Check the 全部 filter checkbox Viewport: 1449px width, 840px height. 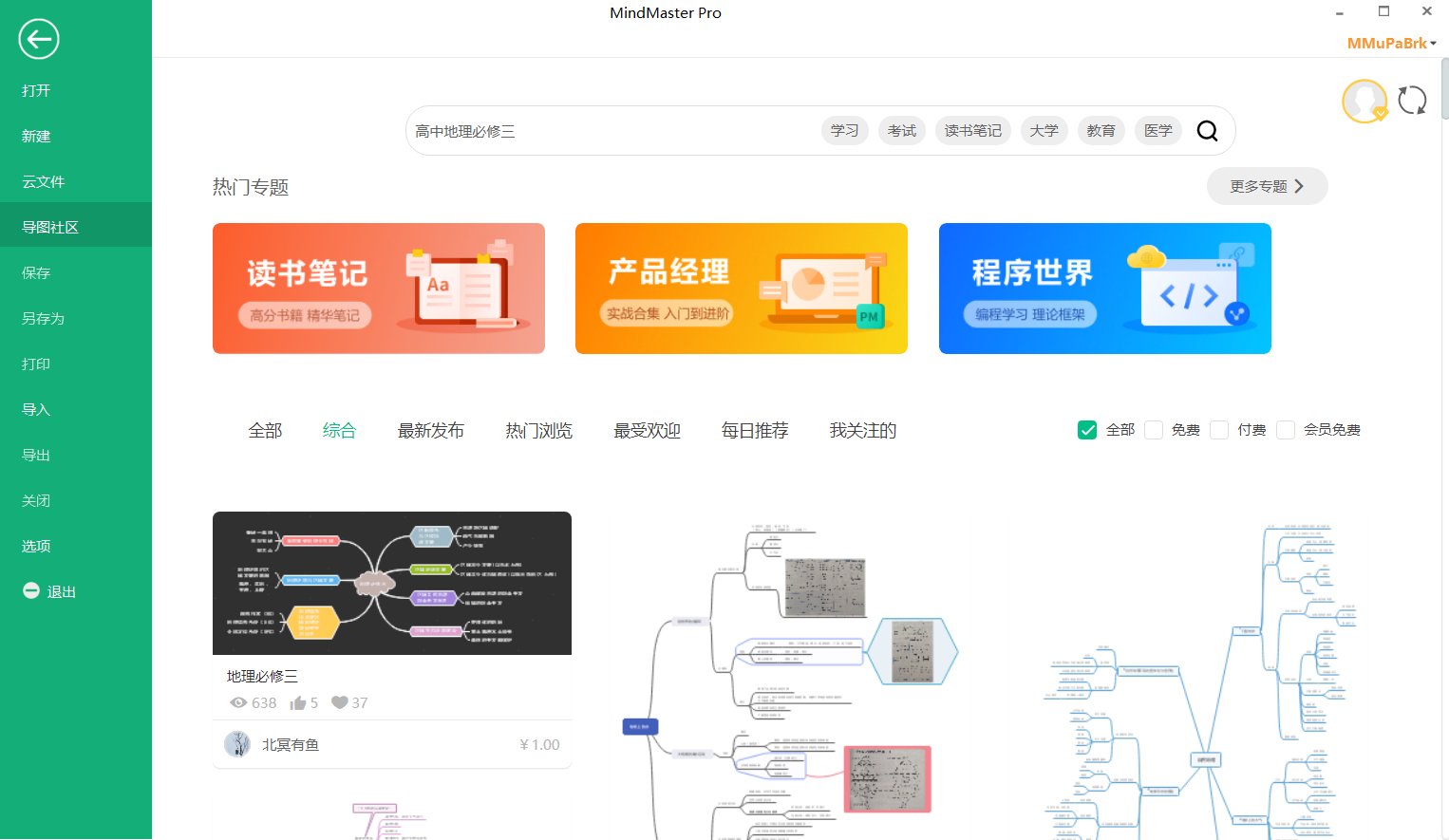1087,430
